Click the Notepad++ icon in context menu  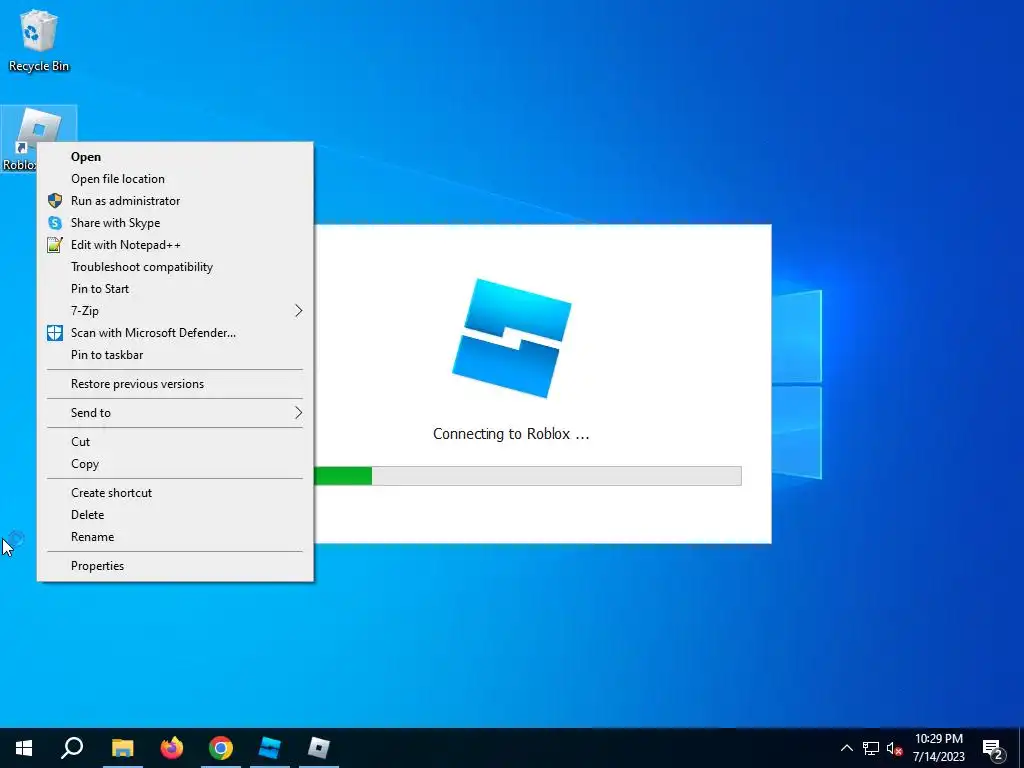click(x=55, y=245)
